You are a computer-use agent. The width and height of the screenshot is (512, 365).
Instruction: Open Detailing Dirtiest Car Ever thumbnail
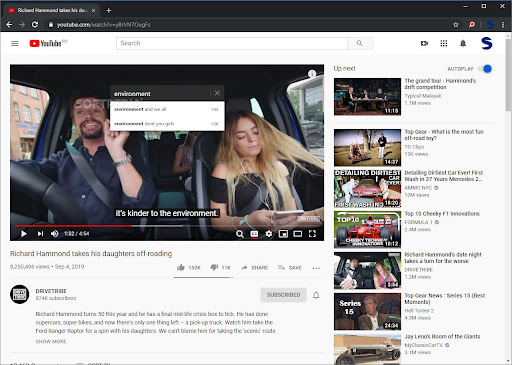pos(367,188)
